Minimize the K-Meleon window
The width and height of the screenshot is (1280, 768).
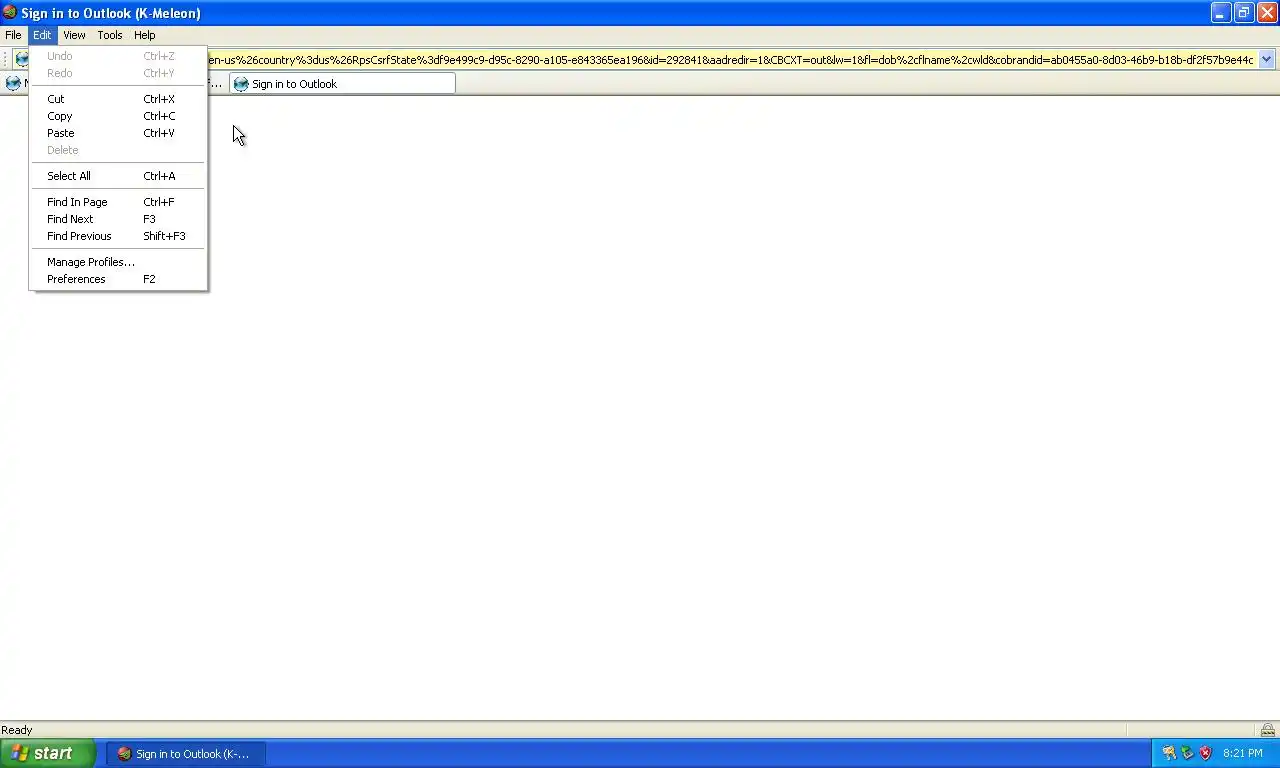(x=1221, y=13)
